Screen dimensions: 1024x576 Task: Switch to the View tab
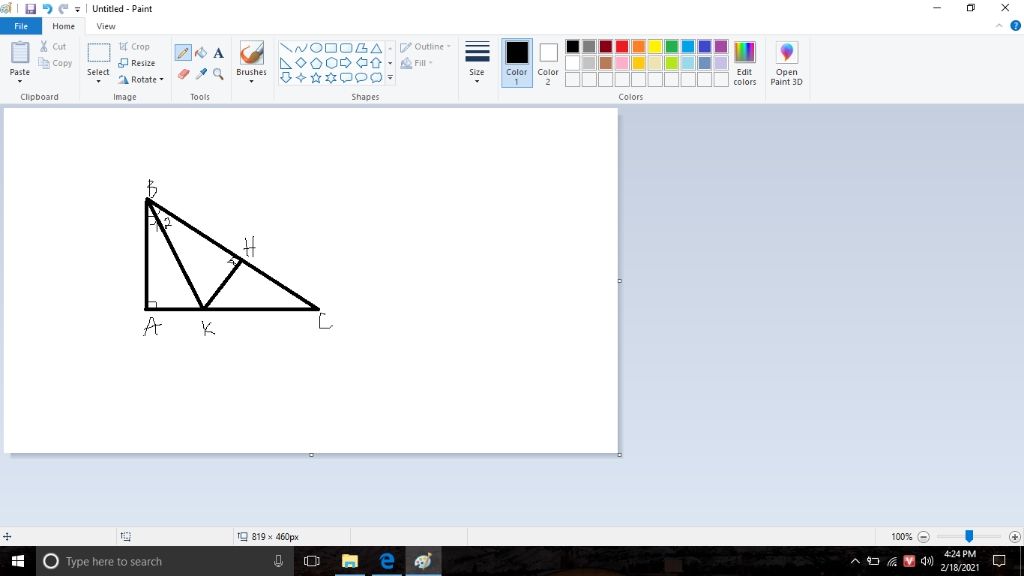(106, 26)
